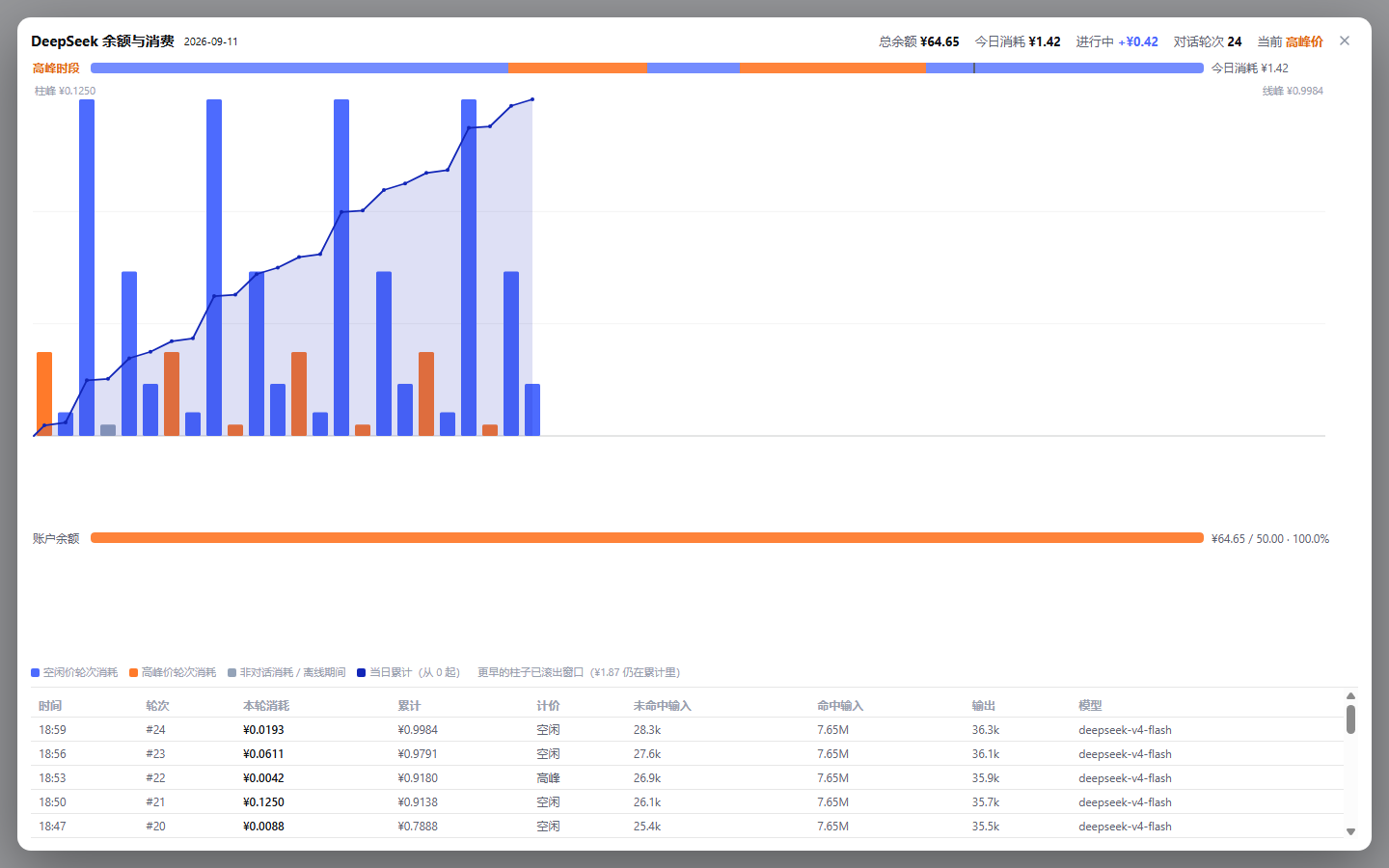Sort by the 计价 column header

[x=548, y=706]
